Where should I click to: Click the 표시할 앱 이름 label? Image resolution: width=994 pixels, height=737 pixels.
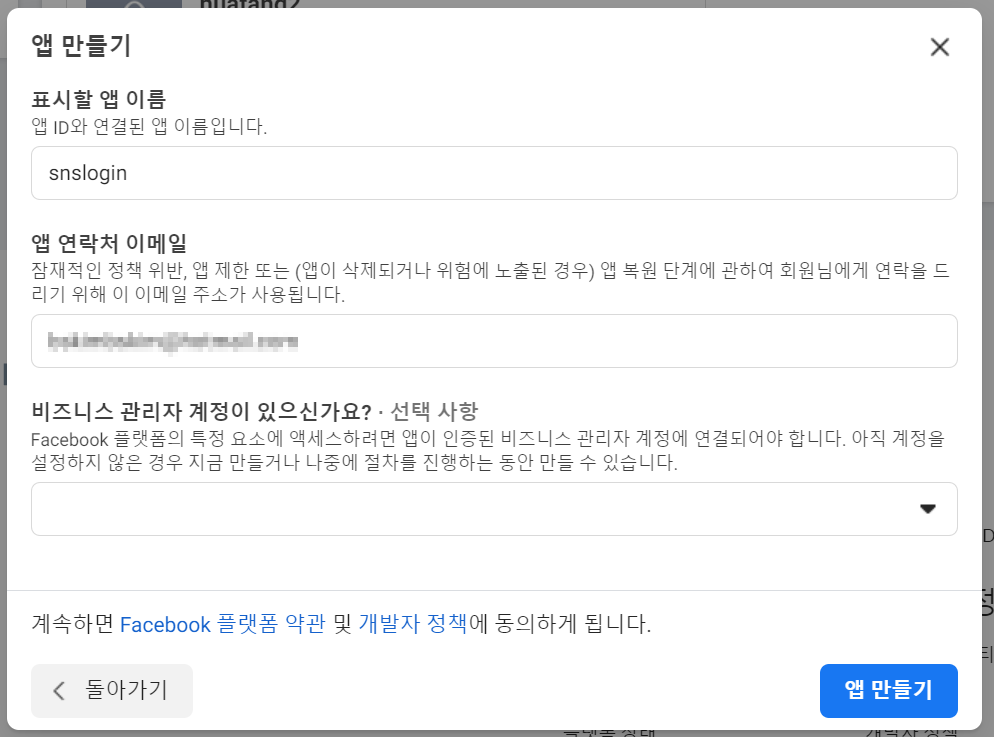(x=99, y=99)
